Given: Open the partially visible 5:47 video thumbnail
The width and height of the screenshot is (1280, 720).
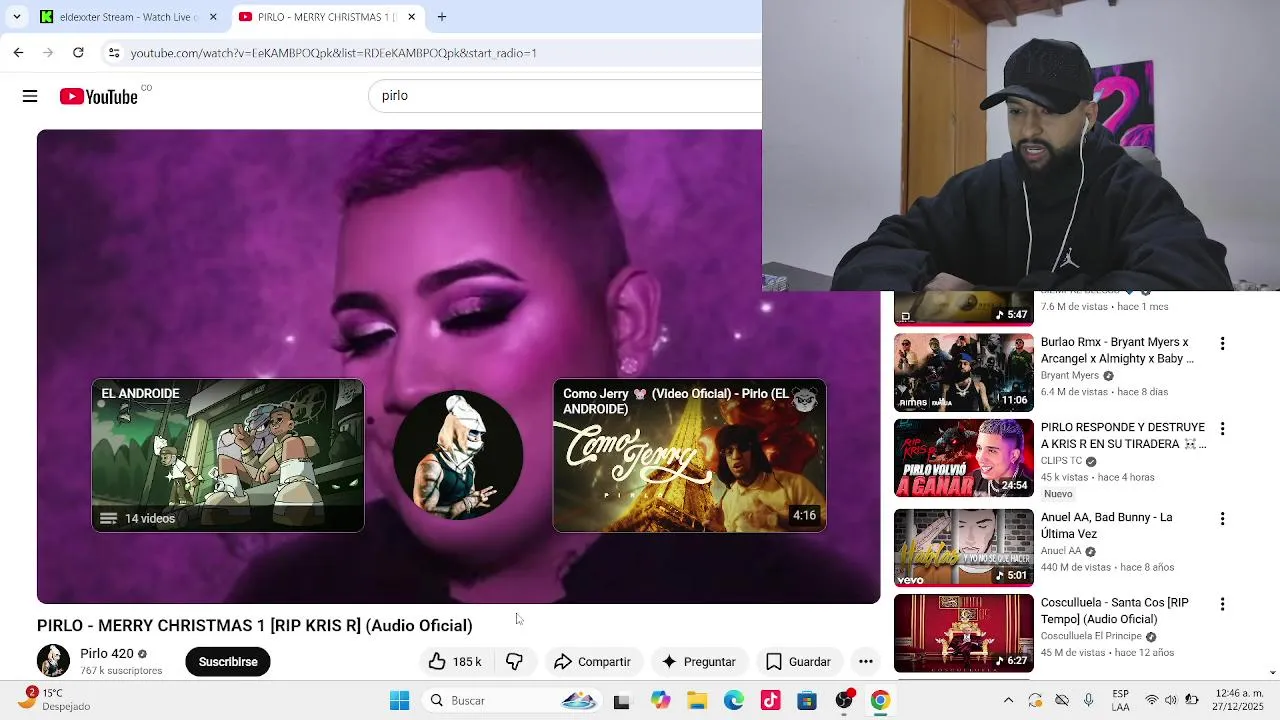Looking at the screenshot, I should (964, 308).
